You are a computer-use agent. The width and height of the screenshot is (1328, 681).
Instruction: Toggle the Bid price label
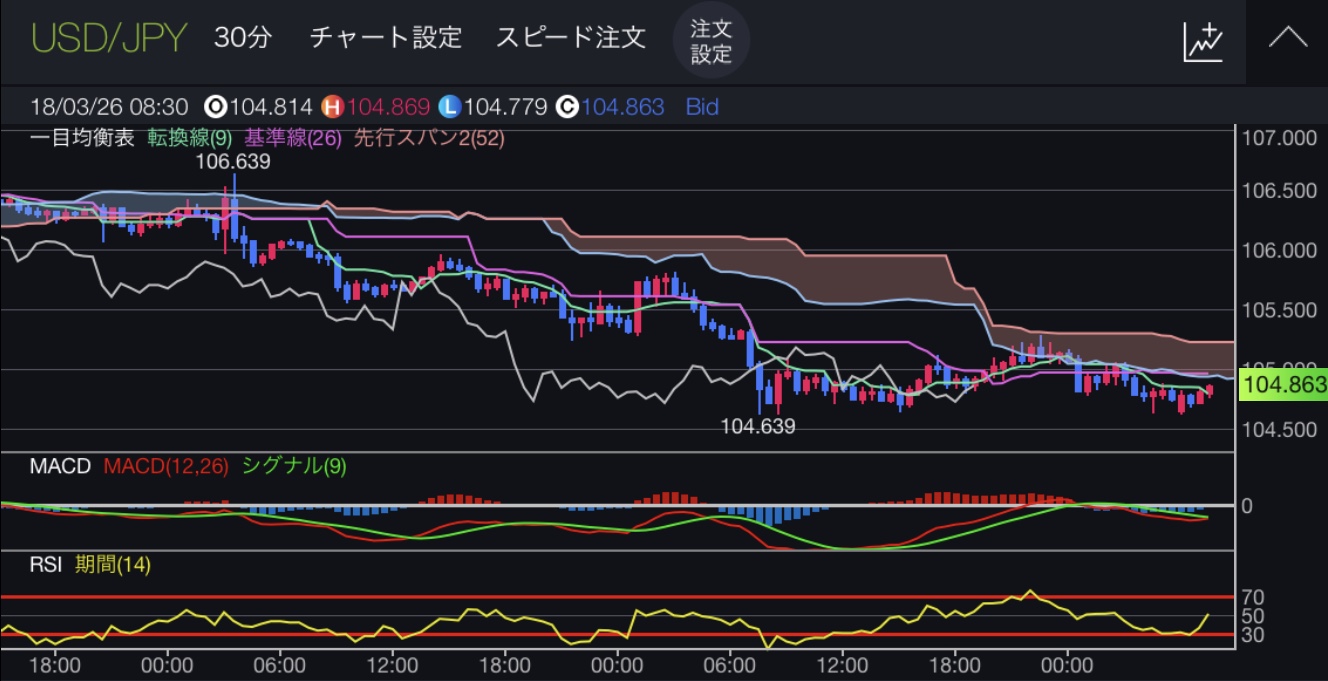tap(702, 106)
